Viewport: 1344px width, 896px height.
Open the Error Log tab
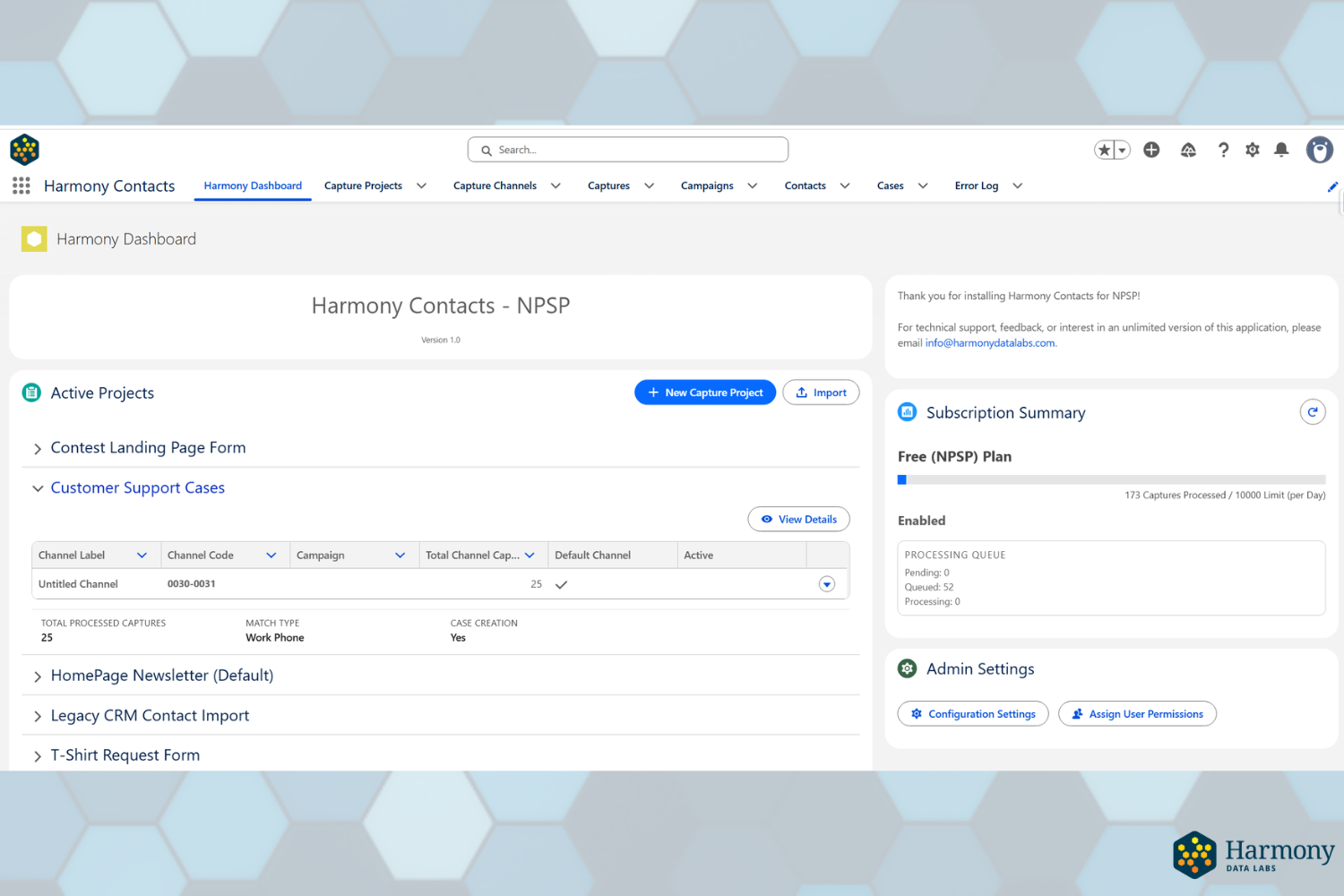[977, 185]
